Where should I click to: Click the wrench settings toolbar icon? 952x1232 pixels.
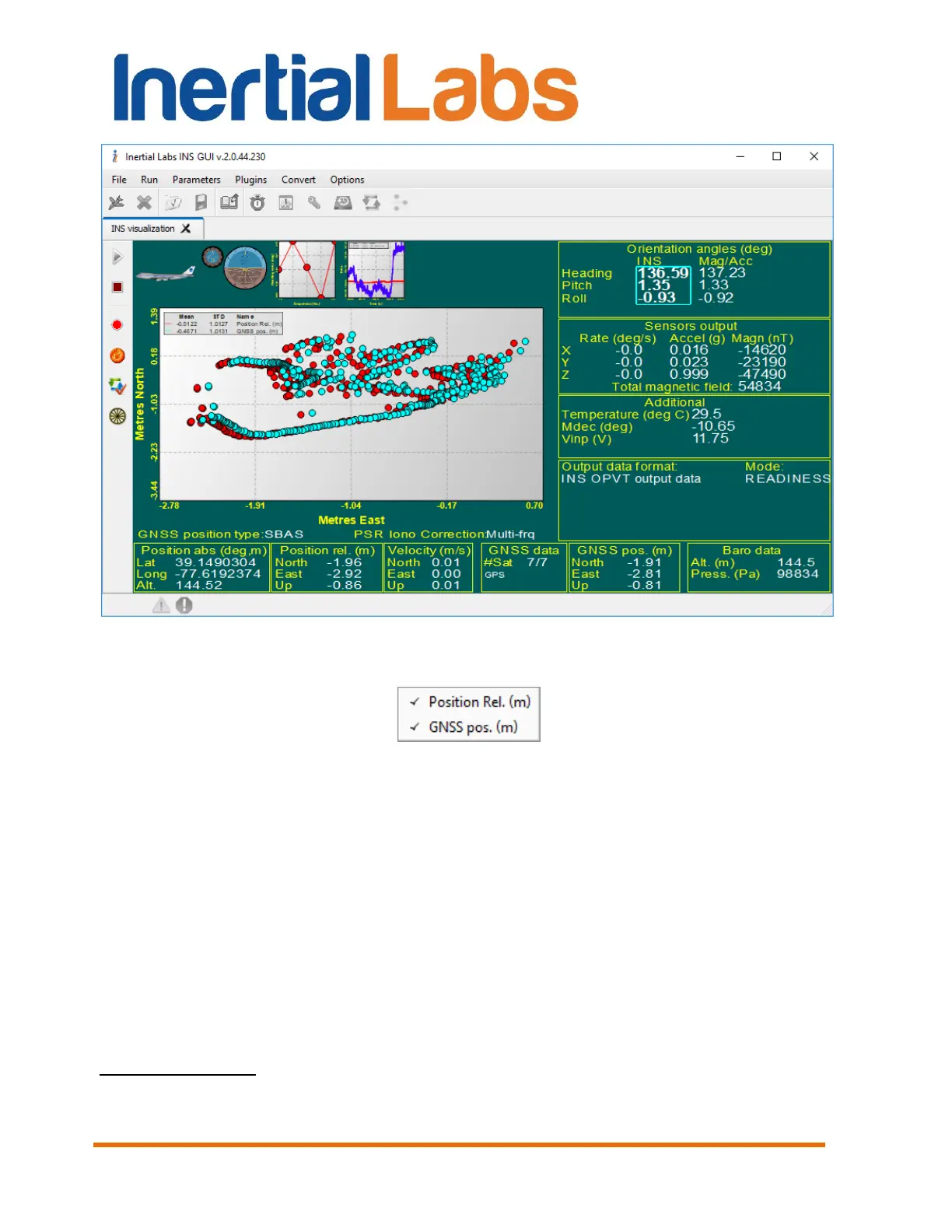314,203
